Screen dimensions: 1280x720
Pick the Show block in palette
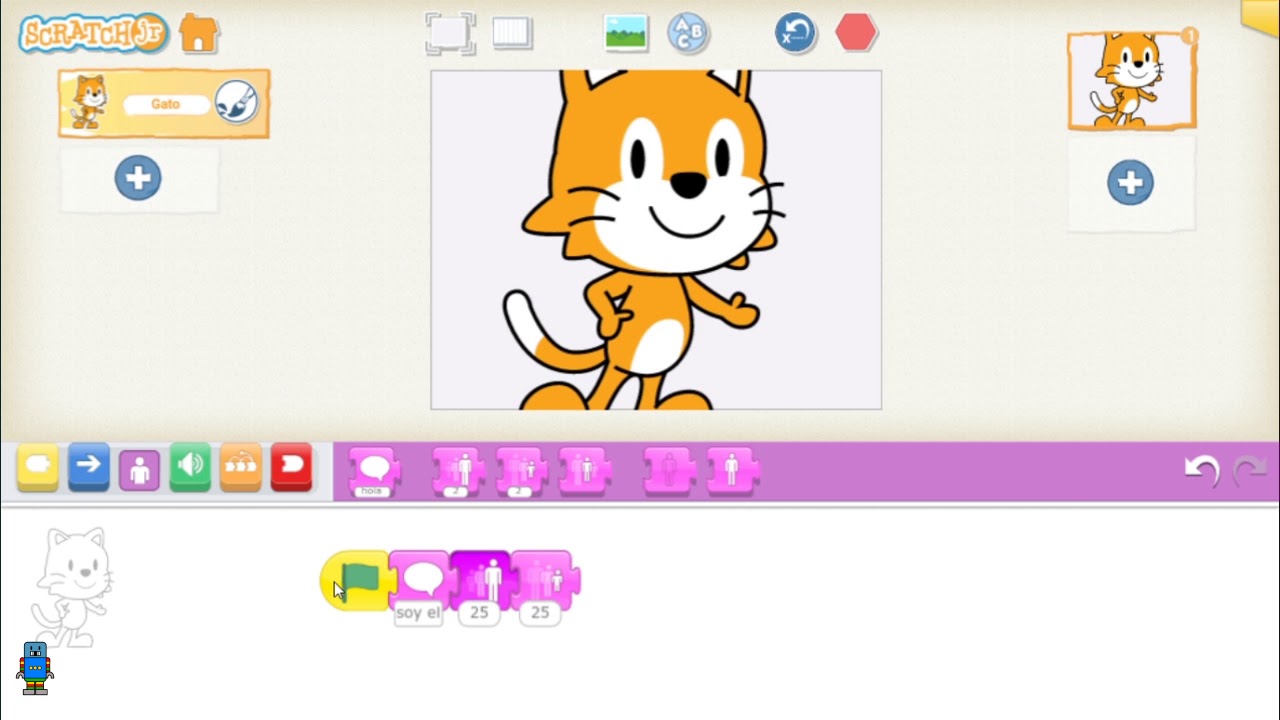coord(732,470)
